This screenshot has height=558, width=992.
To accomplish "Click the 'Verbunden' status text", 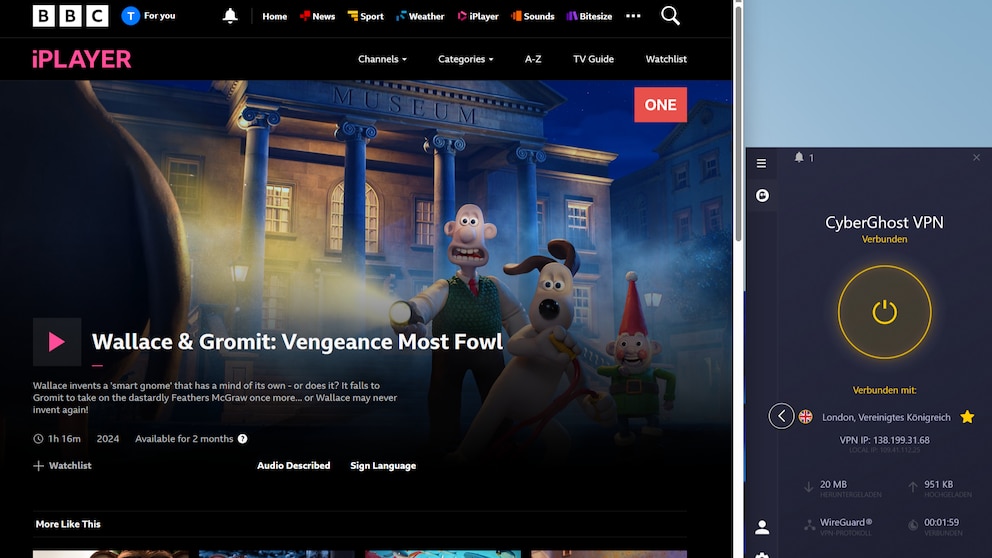I will point(884,240).
